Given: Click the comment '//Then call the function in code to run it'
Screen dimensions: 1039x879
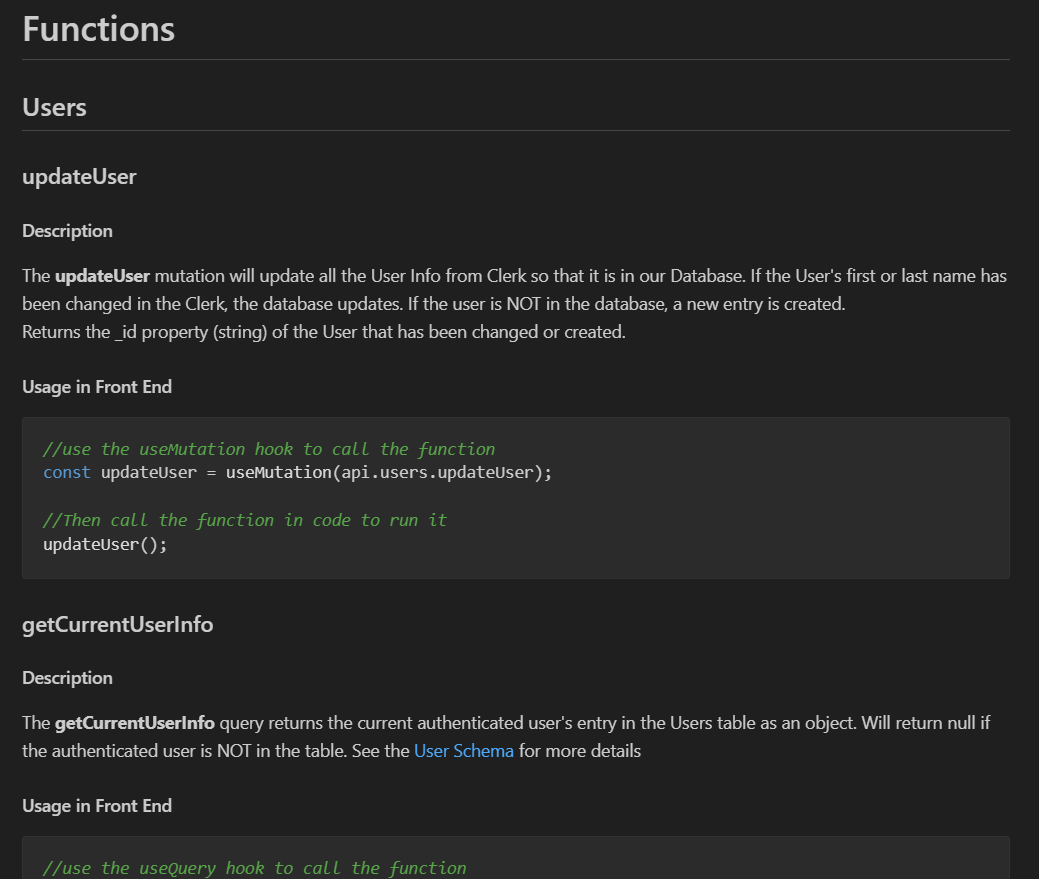Looking at the screenshot, I should tap(245, 521).
